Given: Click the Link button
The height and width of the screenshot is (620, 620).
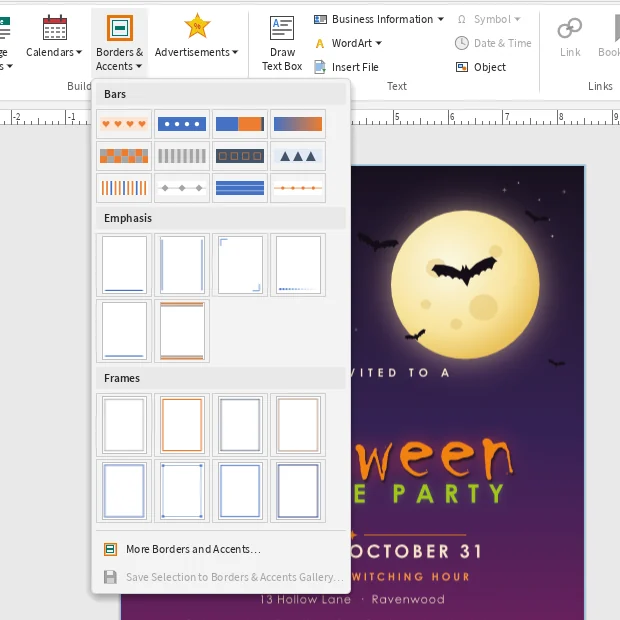Looking at the screenshot, I should (x=570, y=37).
